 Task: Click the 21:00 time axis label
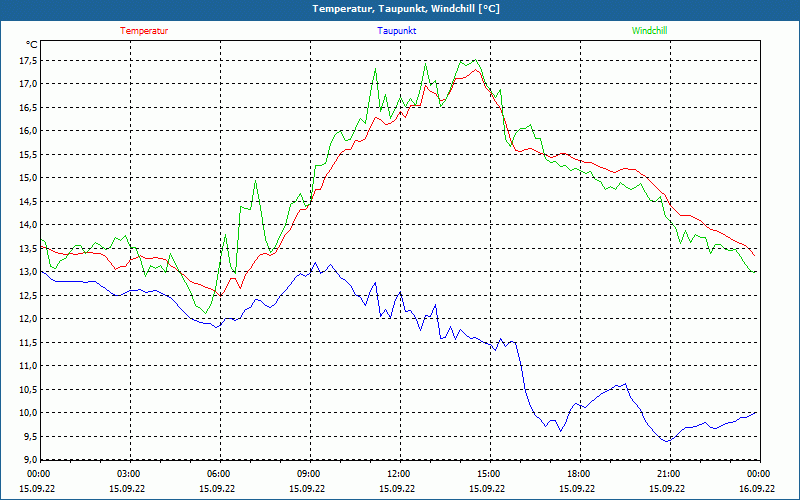668,474
